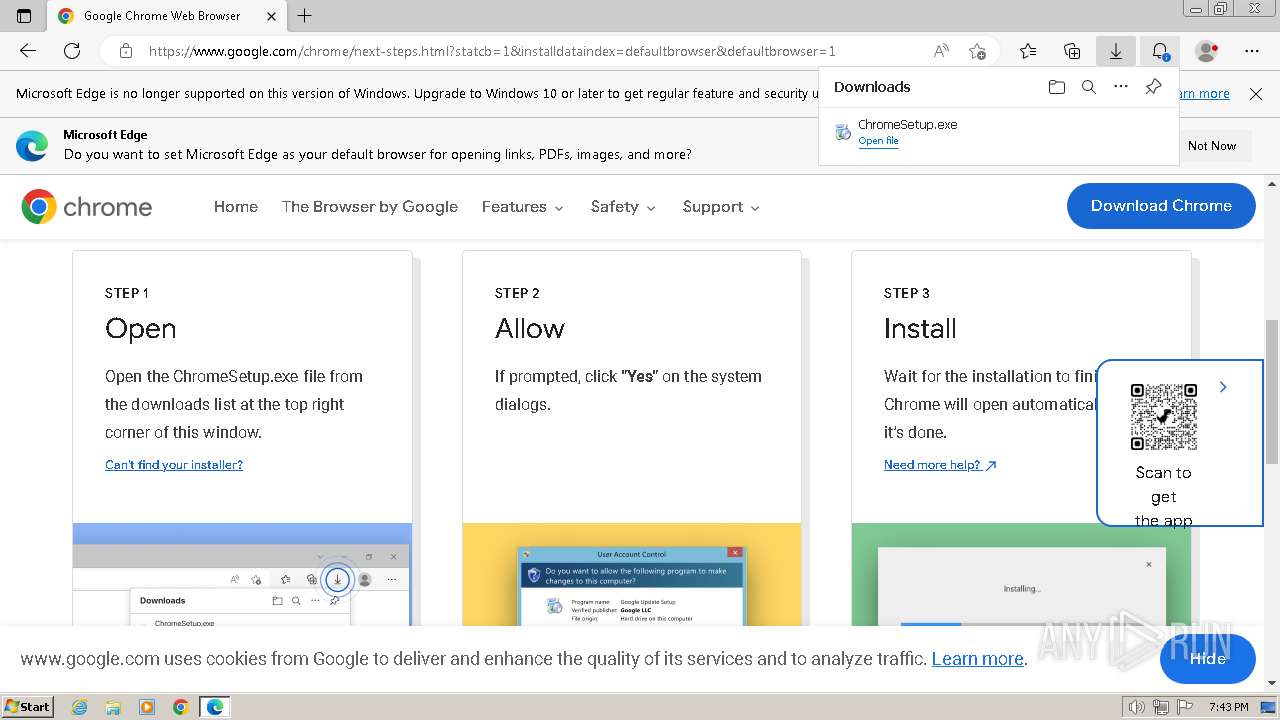Refresh the current page
The image size is (1280, 720).
(x=72, y=51)
